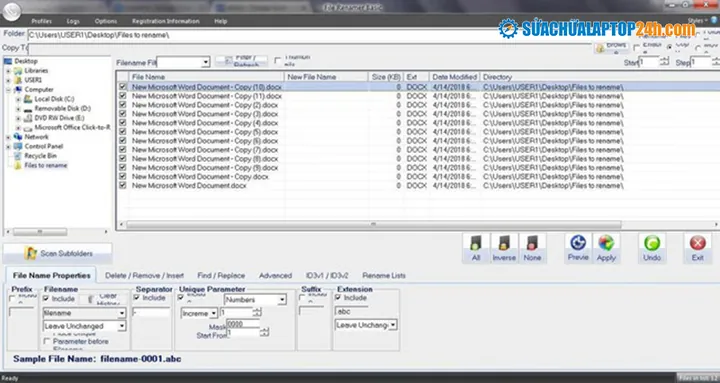Image resolution: width=720 pixels, height=383 pixels.
Task: Click the None selection icon button
Action: pos(532,248)
